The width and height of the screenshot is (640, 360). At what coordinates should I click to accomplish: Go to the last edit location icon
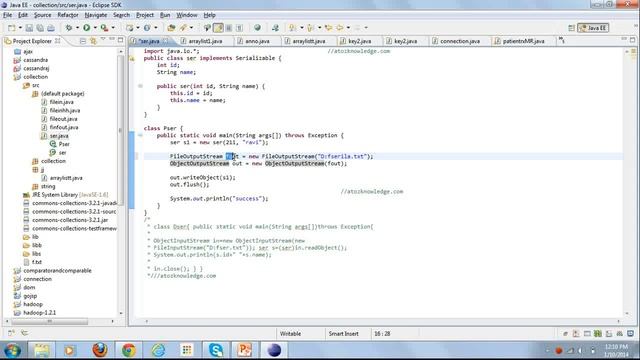(x=328, y=28)
